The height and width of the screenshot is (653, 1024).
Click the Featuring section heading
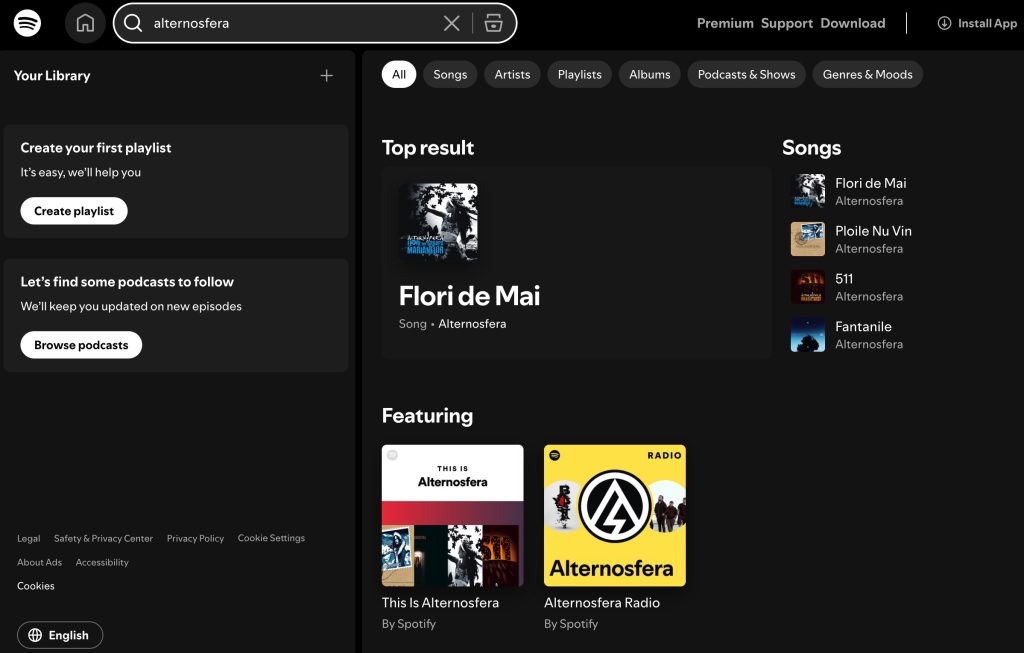pos(427,415)
